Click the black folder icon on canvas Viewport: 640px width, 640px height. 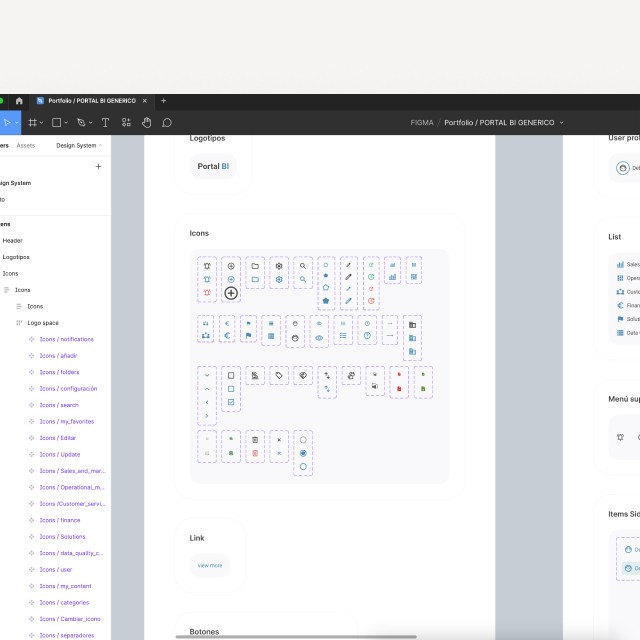pyautogui.click(x=255, y=266)
